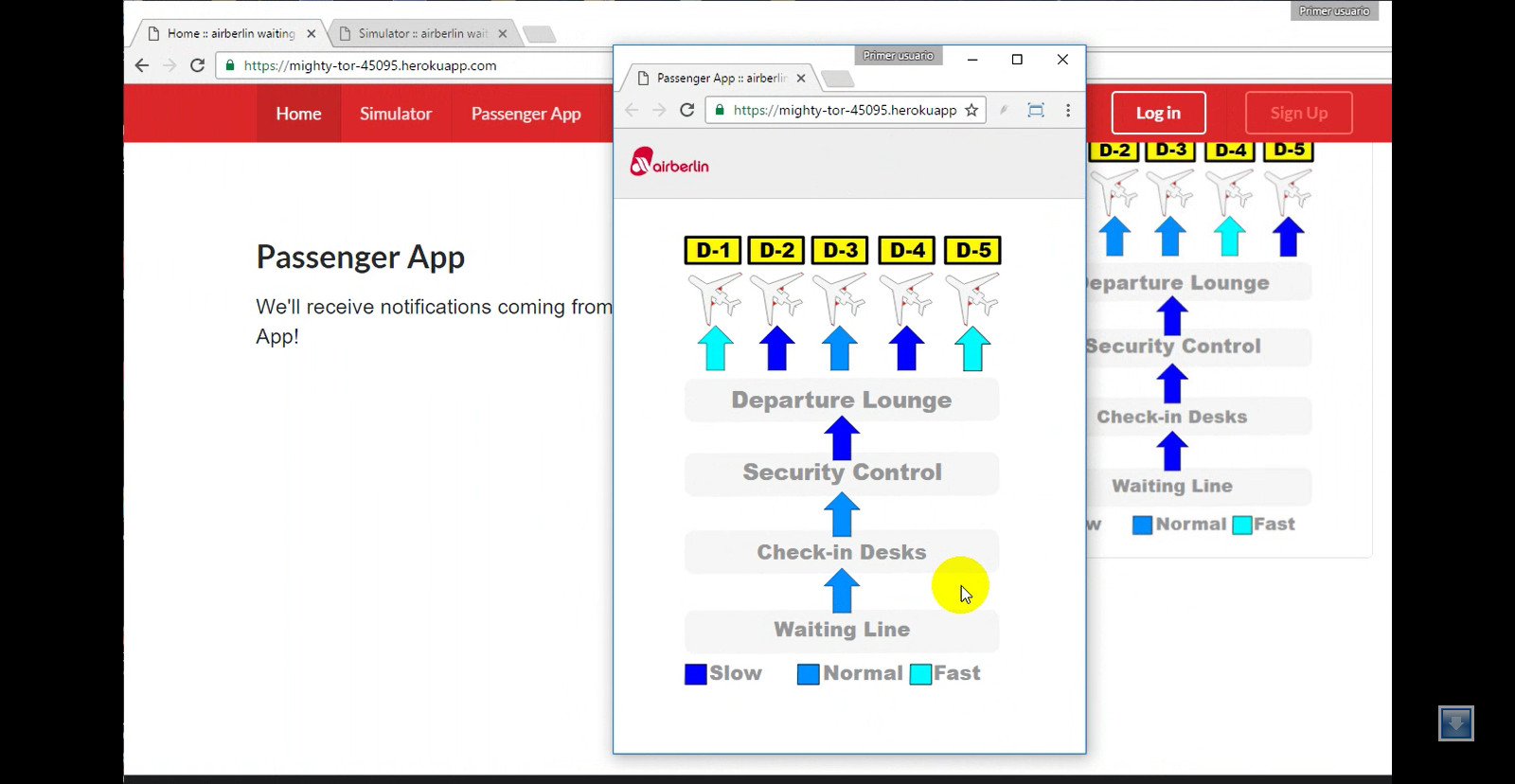
Task: Open popup browser three-dot menu
Action: 1068,110
